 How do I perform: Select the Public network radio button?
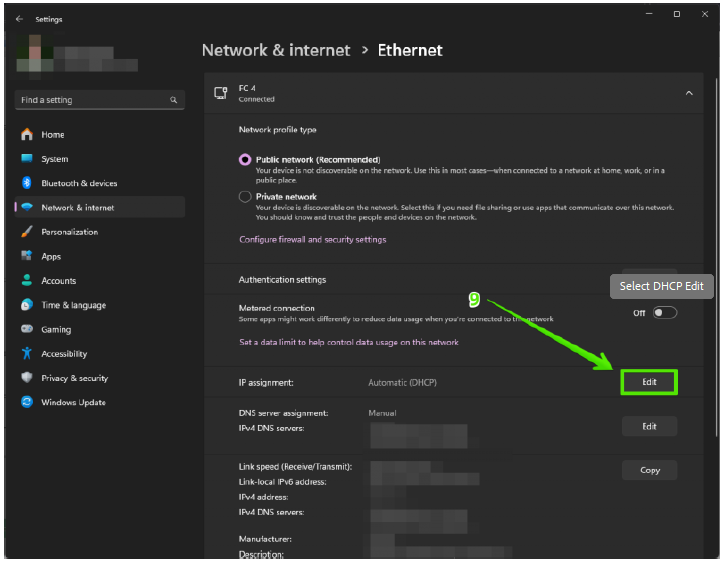click(245, 160)
